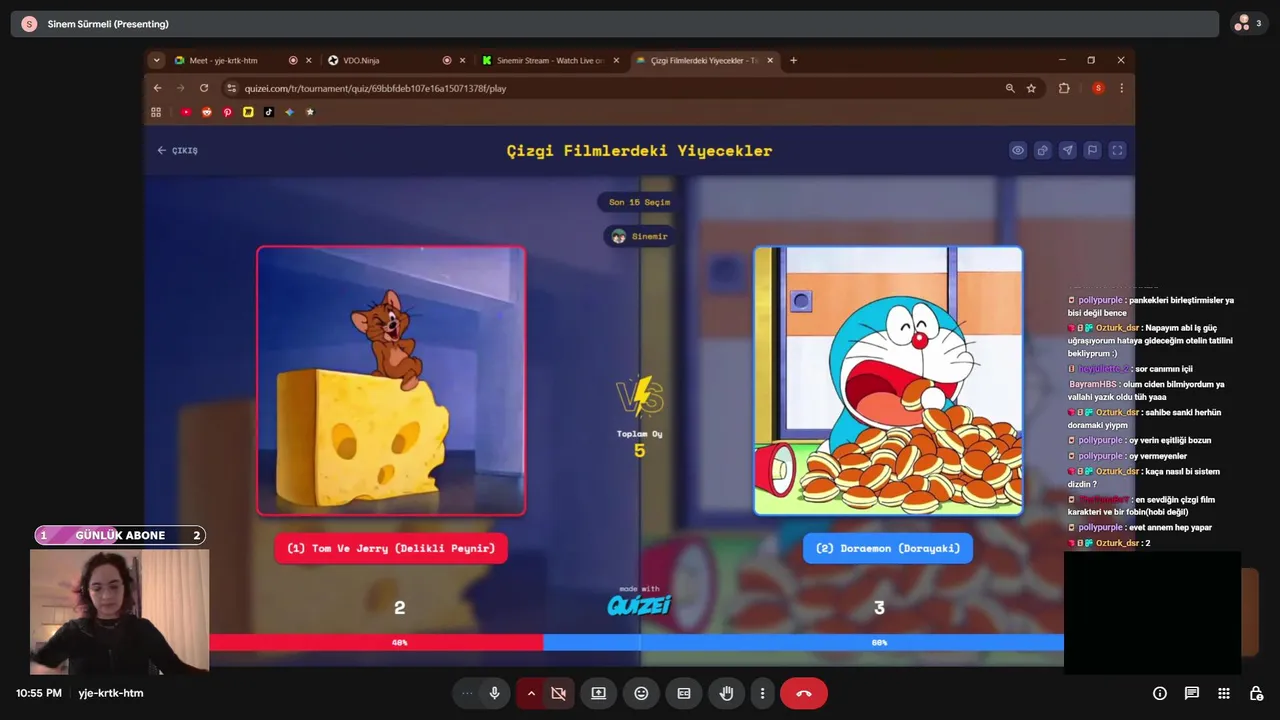Open the Reddit bookmark
The height and width of the screenshot is (720, 1280).
(x=207, y=112)
